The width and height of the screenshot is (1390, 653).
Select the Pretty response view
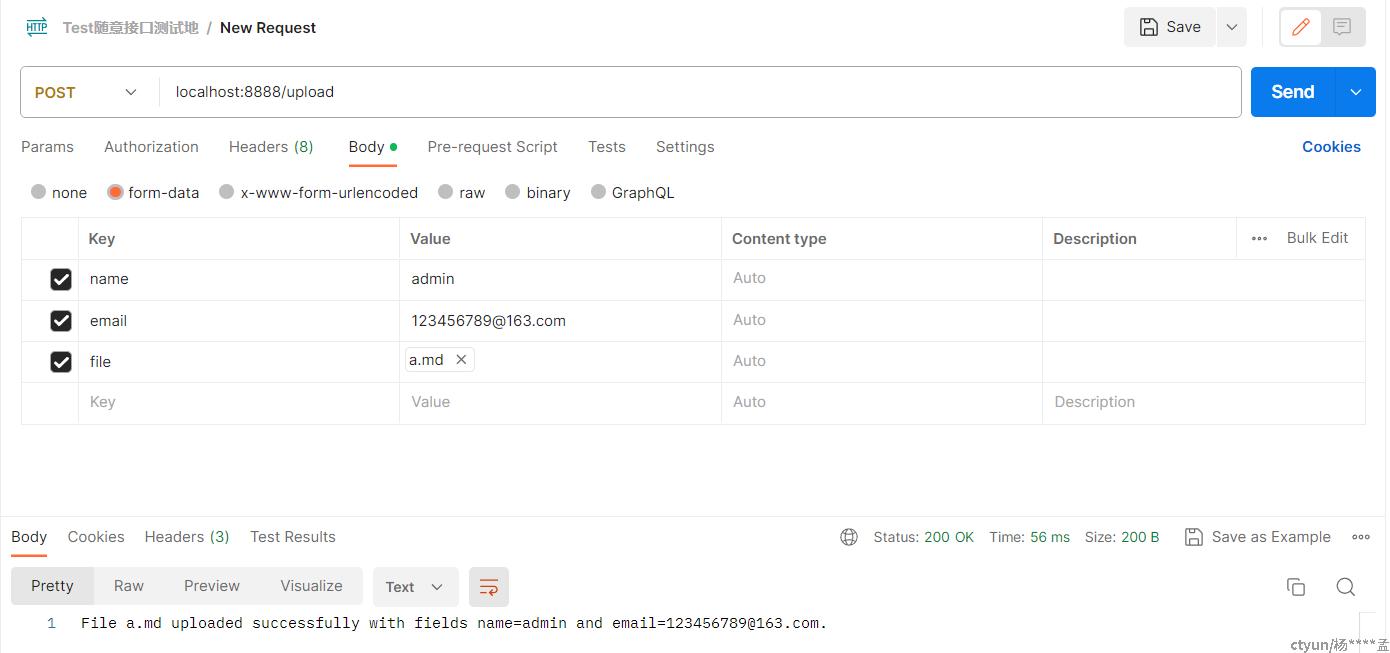pyautogui.click(x=52, y=586)
